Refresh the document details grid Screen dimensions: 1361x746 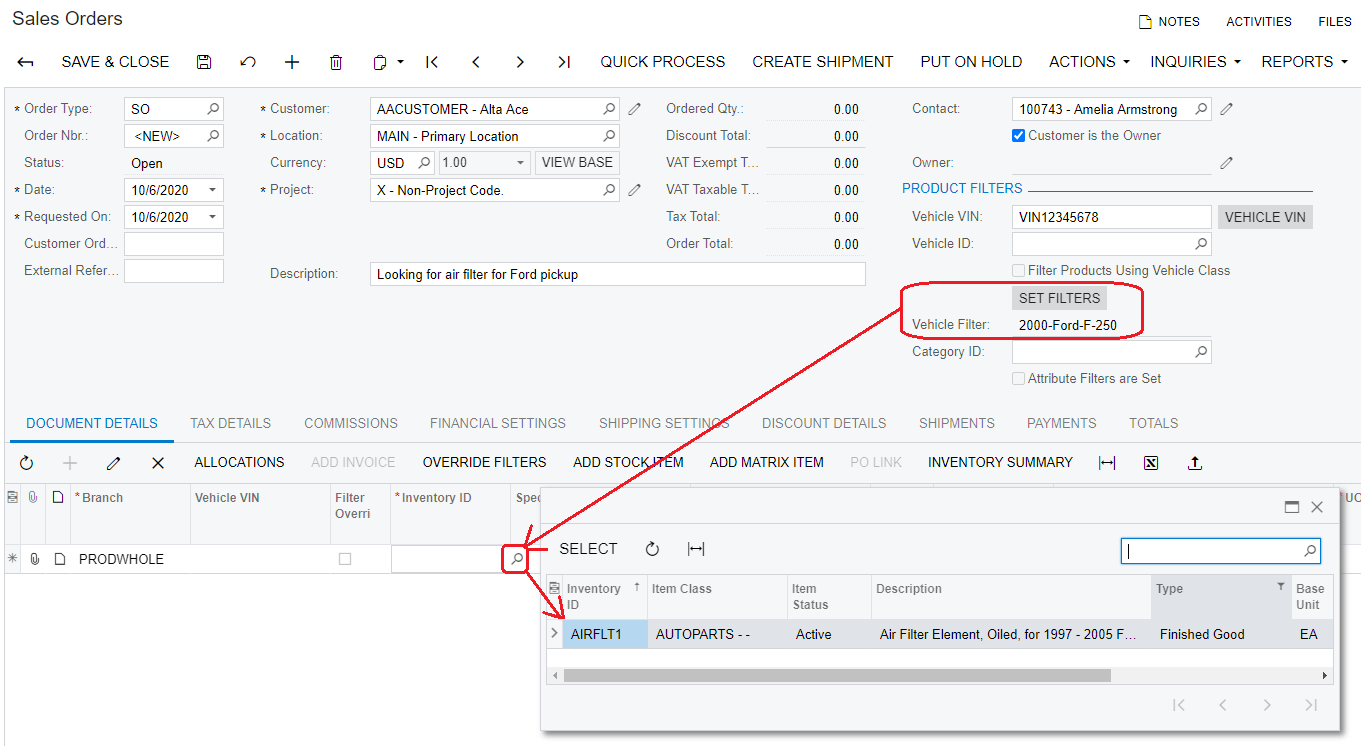(x=26, y=463)
